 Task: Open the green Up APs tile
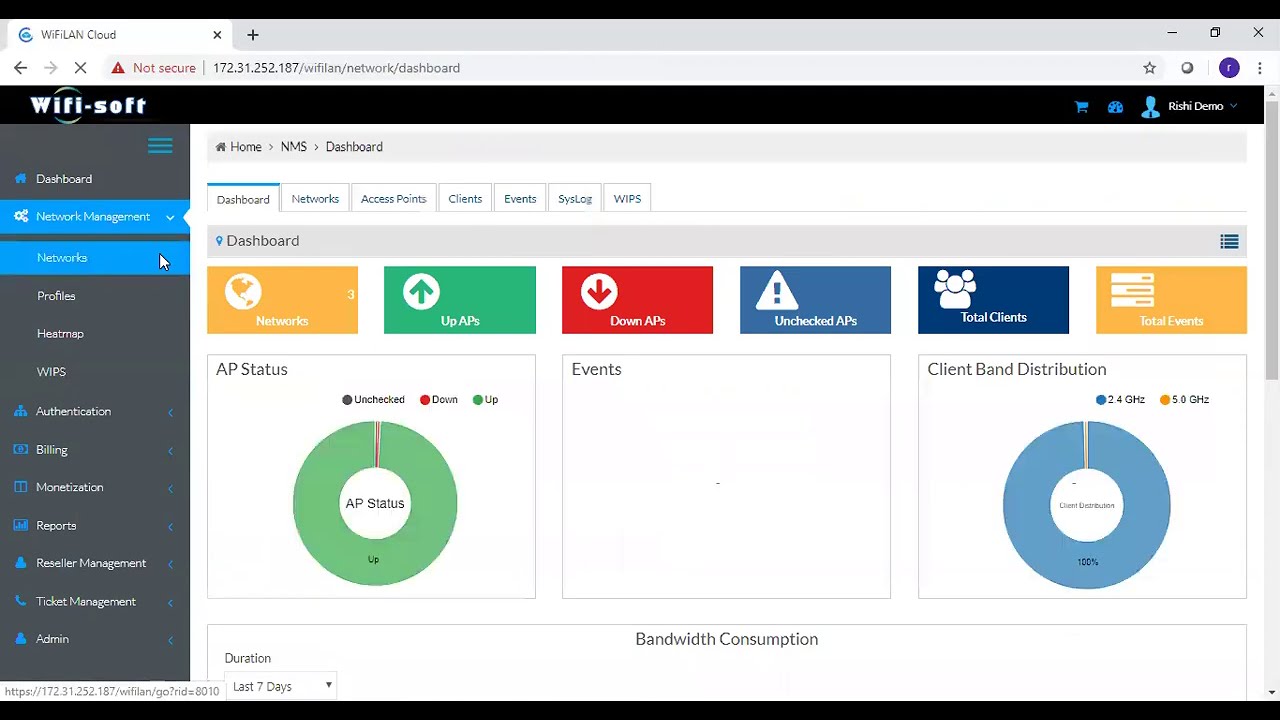tap(460, 300)
